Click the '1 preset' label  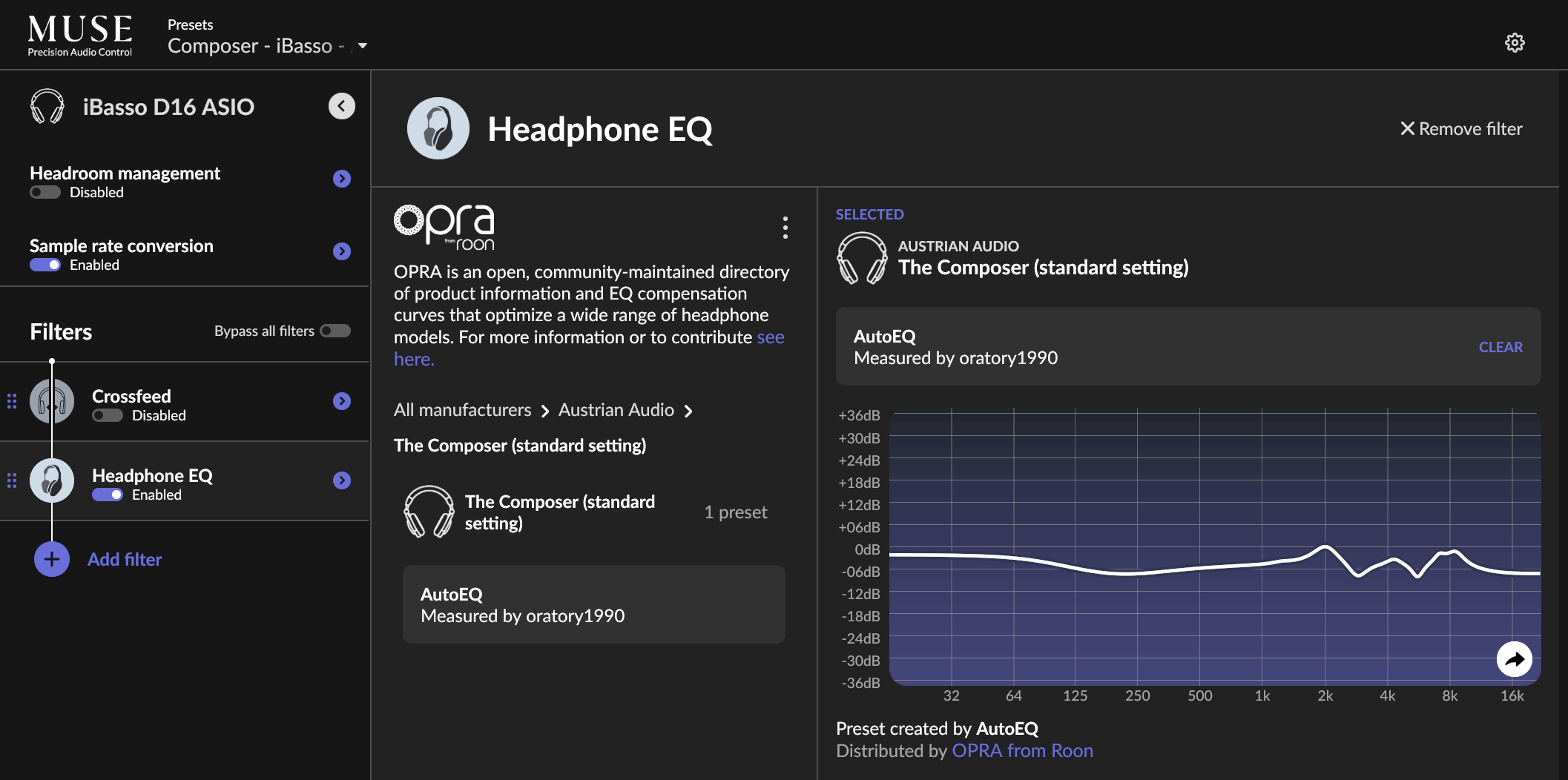[735, 512]
